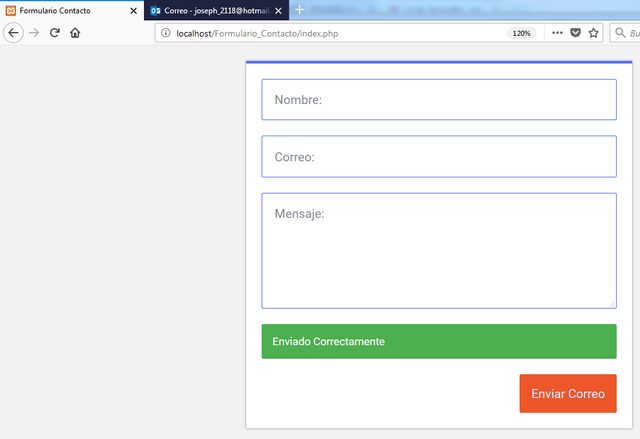Bookmark this page with the star
Image resolution: width=640 pixels, height=439 pixels.
click(x=593, y=33)
